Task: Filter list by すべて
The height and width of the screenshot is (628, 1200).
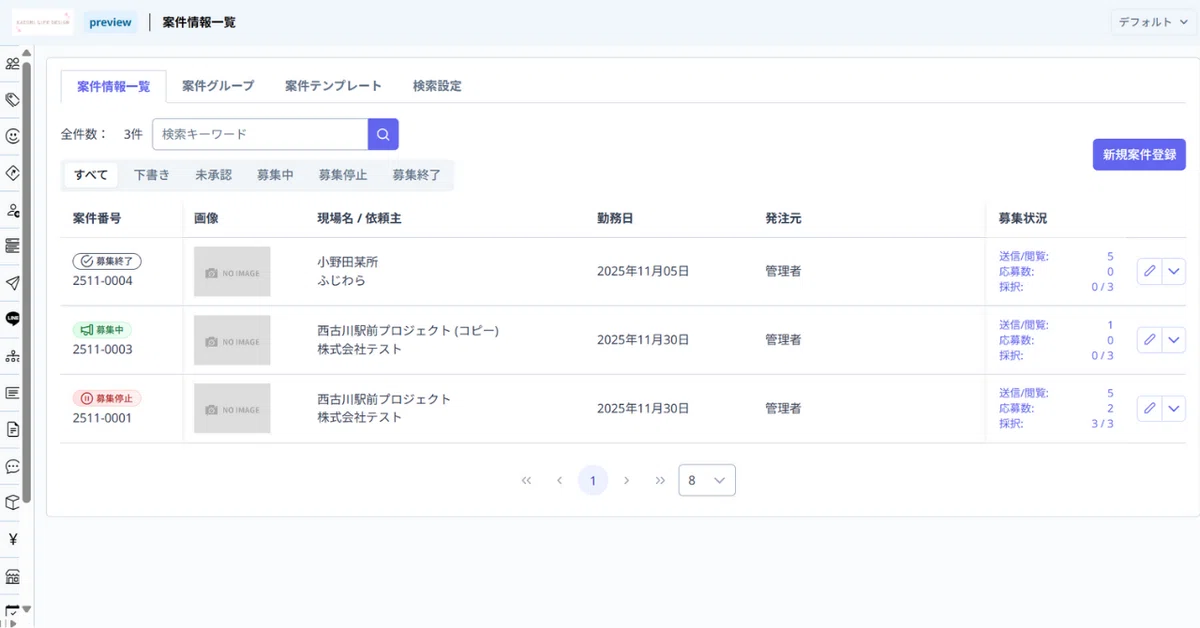Action: [91, 175]
